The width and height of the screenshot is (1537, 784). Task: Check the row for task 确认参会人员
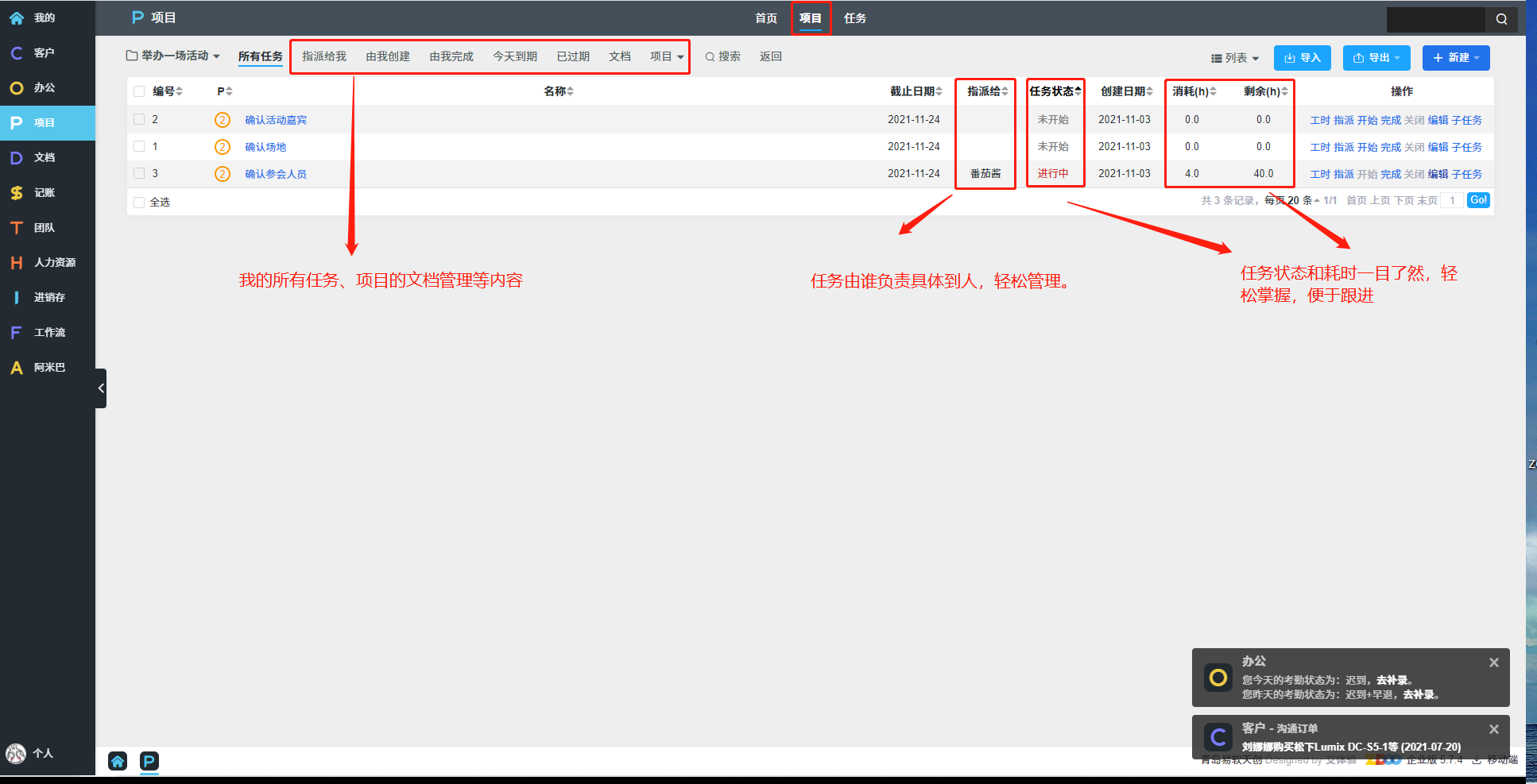click(x=139, y=173)
